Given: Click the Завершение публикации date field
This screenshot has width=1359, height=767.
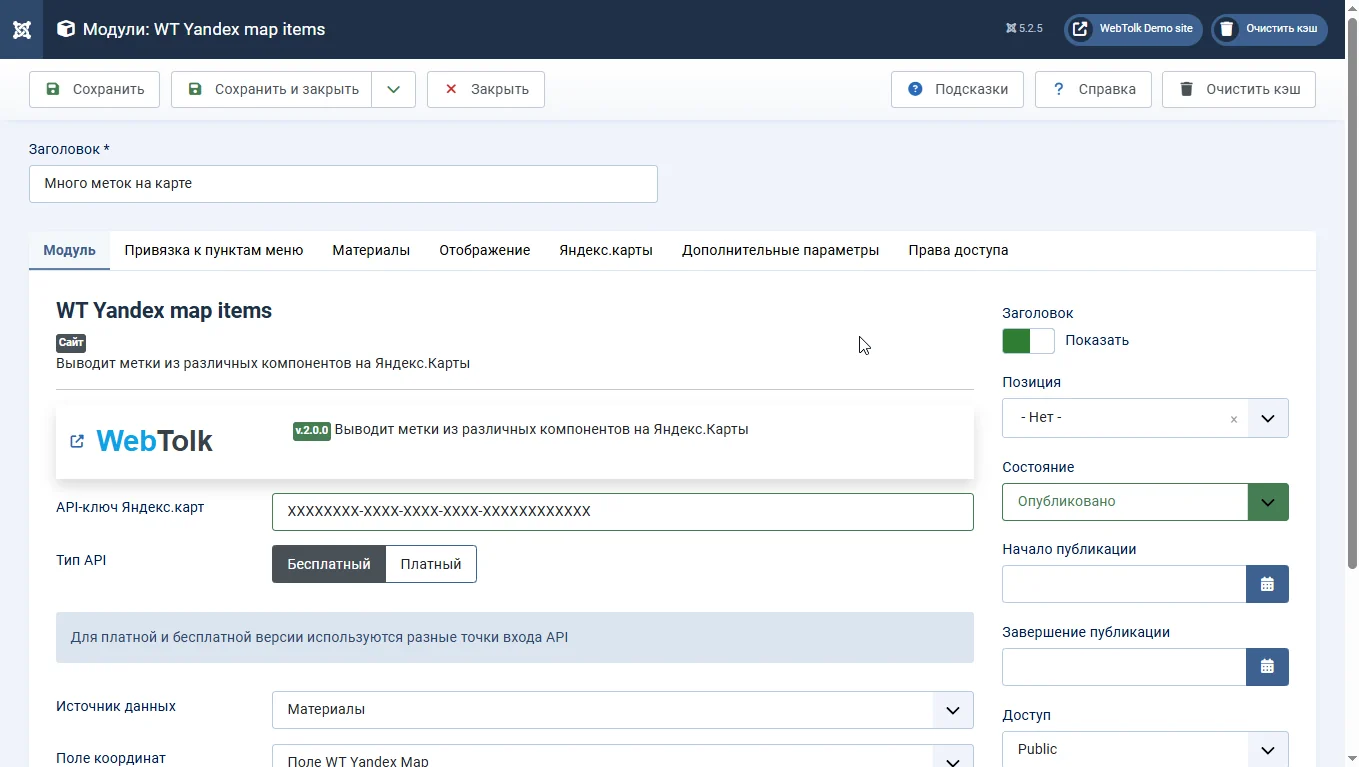Looking at the screenshot, I should coord(1124,667).
